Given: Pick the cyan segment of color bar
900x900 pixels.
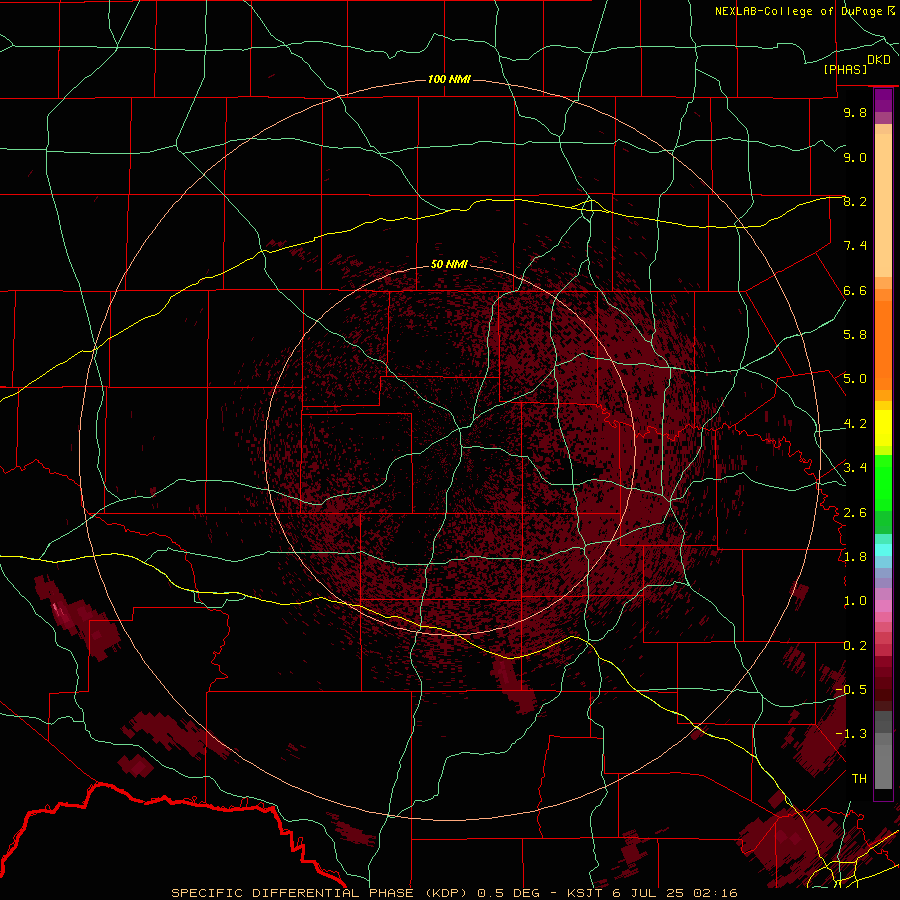Looking at the screenshot, I should coord(883,550).
